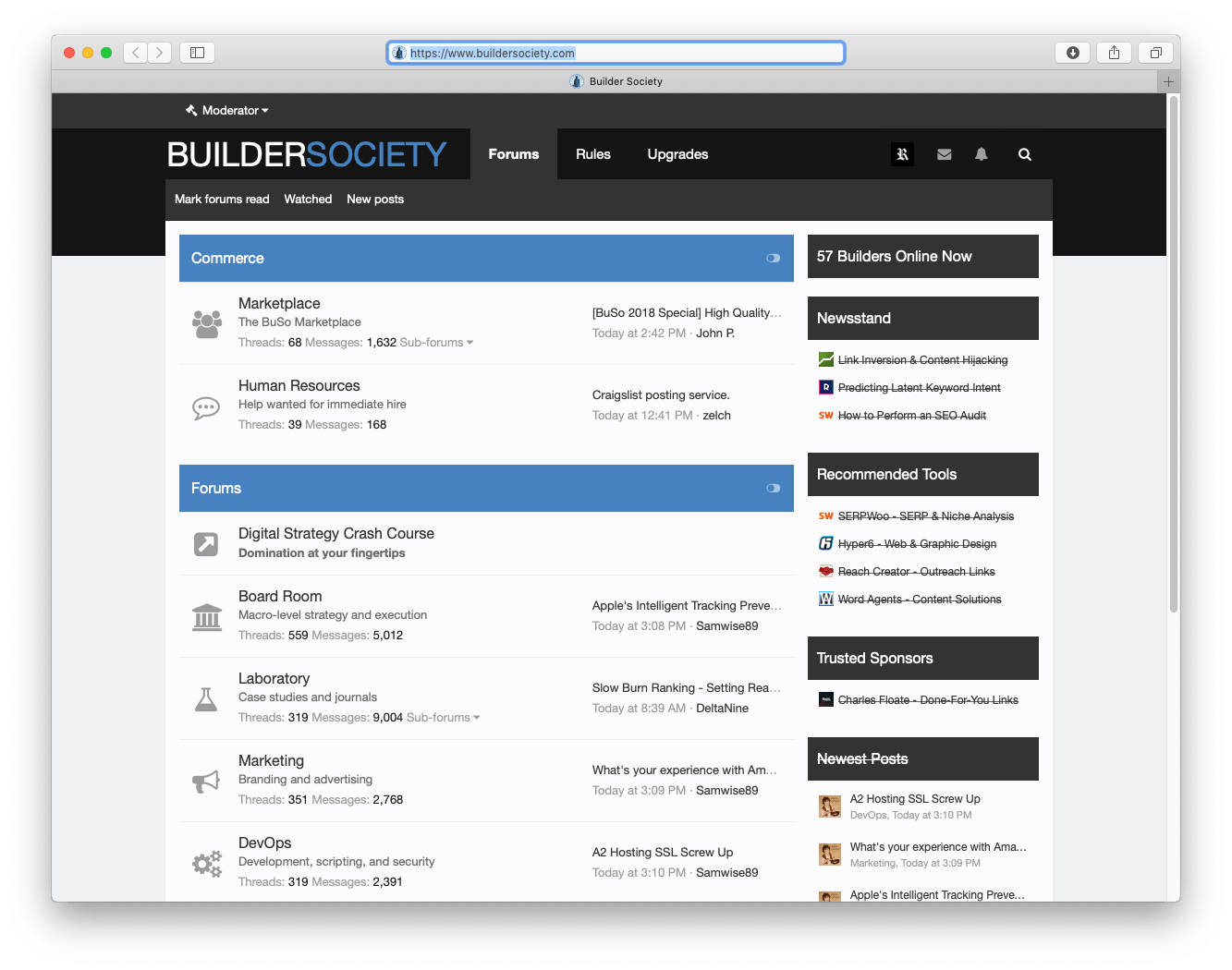This screenshot has height=970, width=1232.
Task: Show Safari tab overview button
Action: [x=1155, y=53]
